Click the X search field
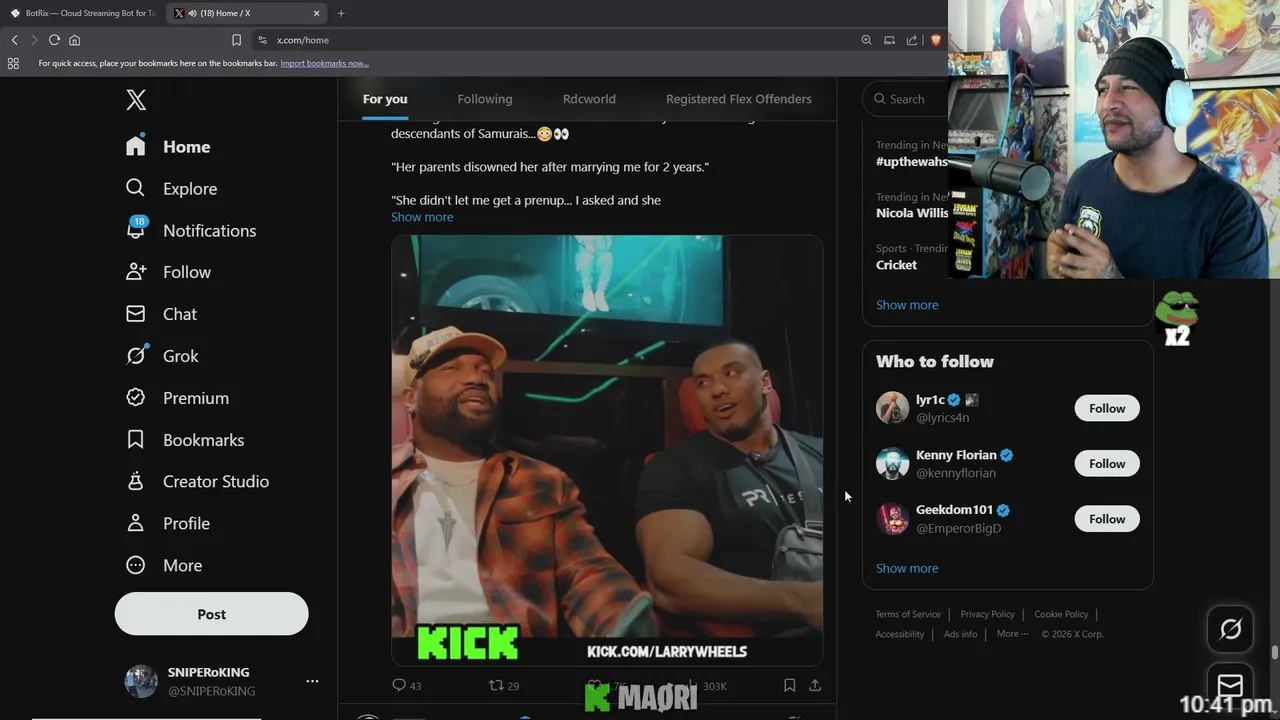Image resolution: width=1280 pixels, height=720 pixels. point(905,99)
